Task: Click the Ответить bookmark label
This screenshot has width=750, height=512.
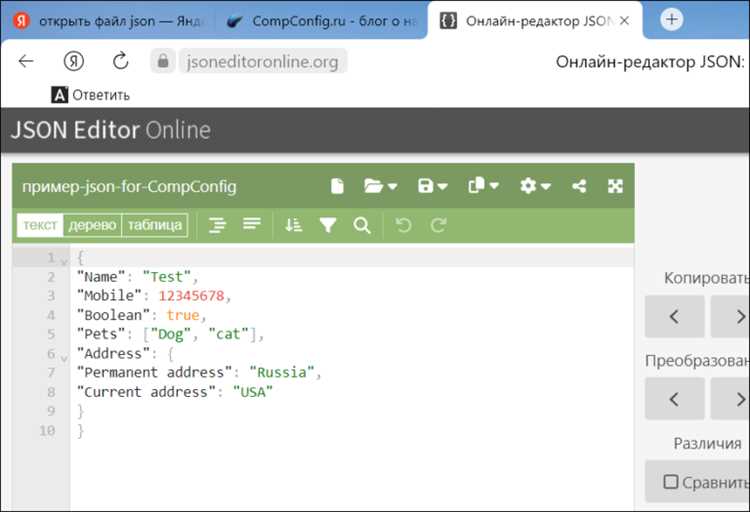Action: coord(101,95)
